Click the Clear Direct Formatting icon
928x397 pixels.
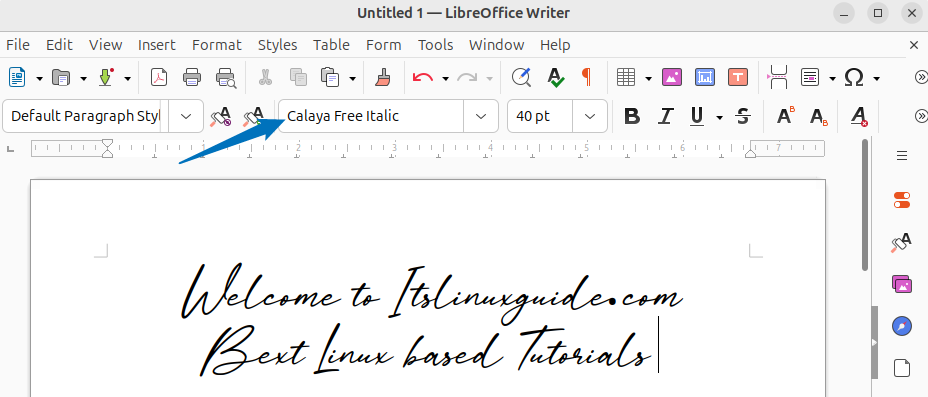[x=859, y=116]
